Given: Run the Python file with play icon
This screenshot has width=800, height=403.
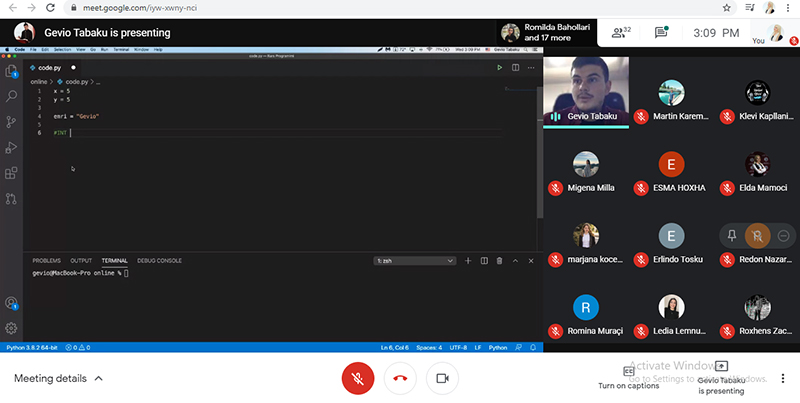Looking at the screenshot, I should pyautogui.click(x=499, y=67).
